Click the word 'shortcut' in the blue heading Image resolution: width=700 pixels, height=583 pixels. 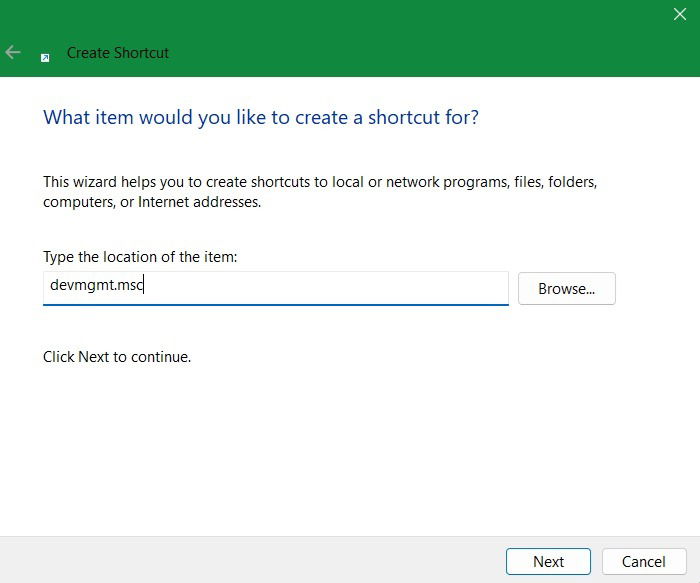[x=402, y=117]
